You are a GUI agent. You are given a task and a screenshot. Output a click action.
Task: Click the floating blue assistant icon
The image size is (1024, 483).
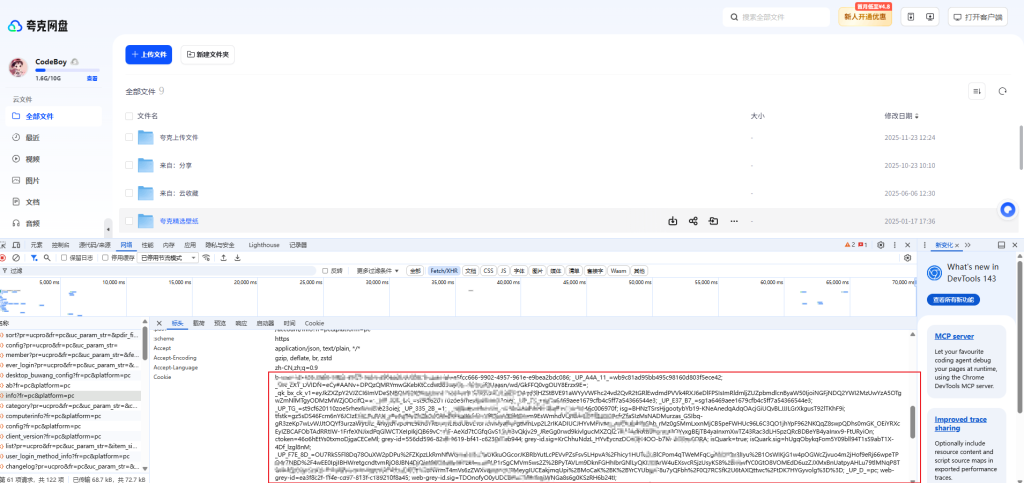click(x=1009, y=210)
